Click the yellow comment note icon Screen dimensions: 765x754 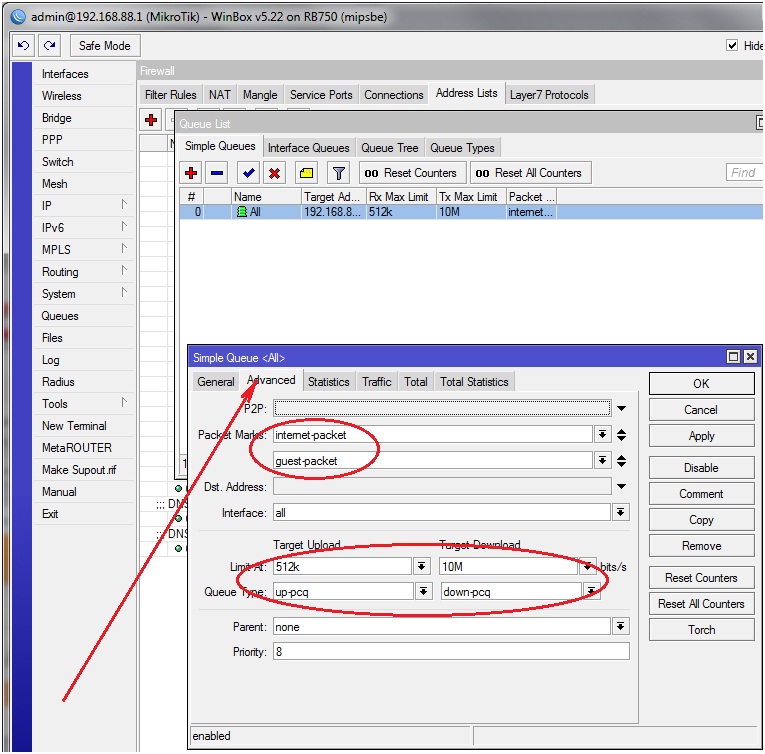(307, 173)
